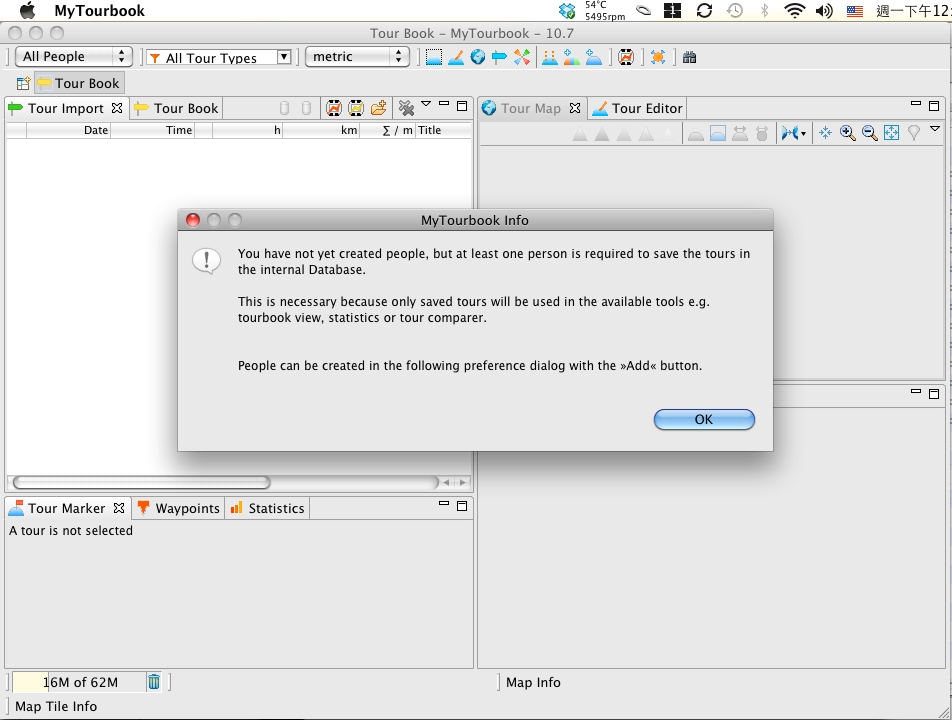This screenshot has height=720, width=952.
Task: Open the Apple menu
Action: click(x=28, y=10)
